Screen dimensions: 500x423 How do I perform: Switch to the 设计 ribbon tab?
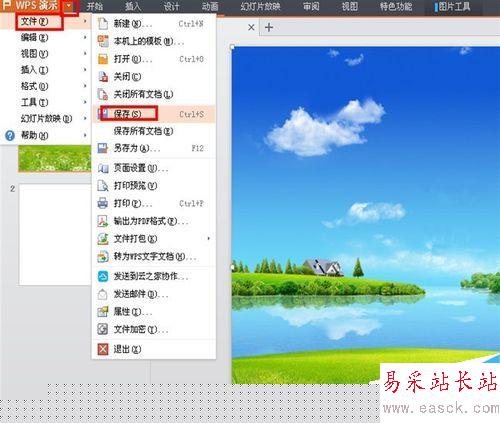[x=171, y=6]
